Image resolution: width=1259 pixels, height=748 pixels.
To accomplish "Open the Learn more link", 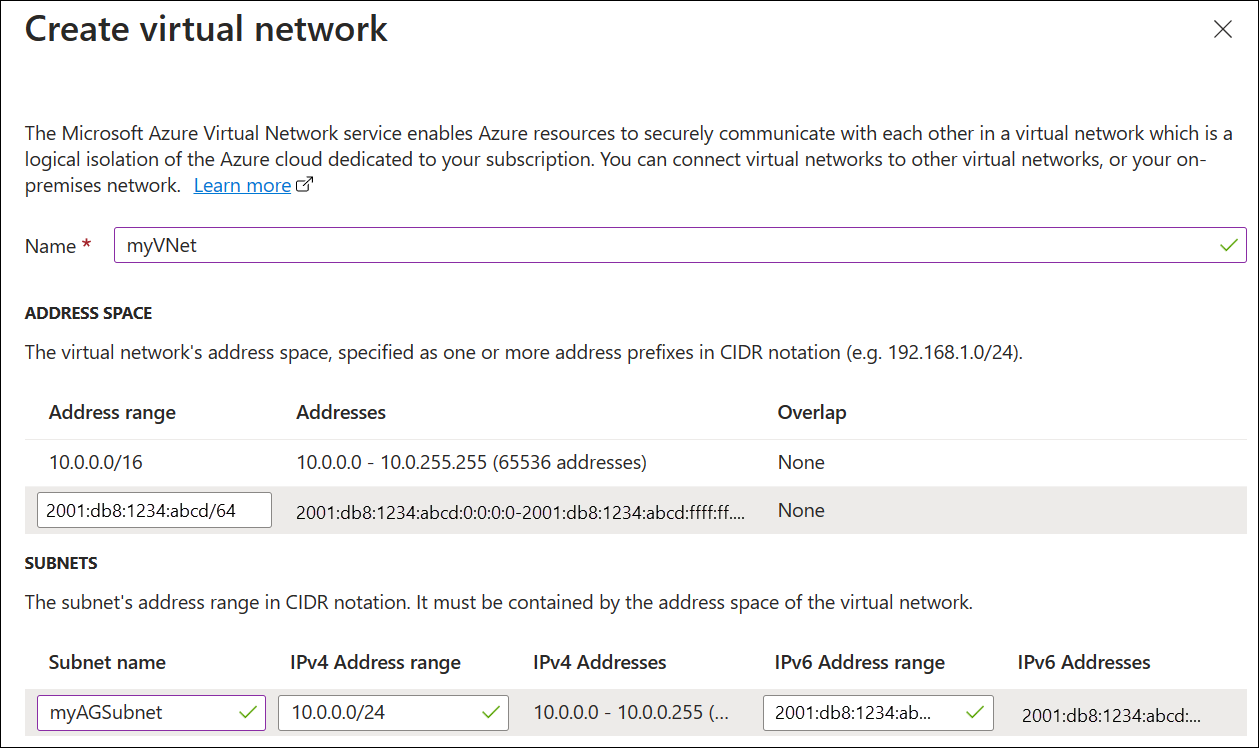I will [x=242, y=184].
